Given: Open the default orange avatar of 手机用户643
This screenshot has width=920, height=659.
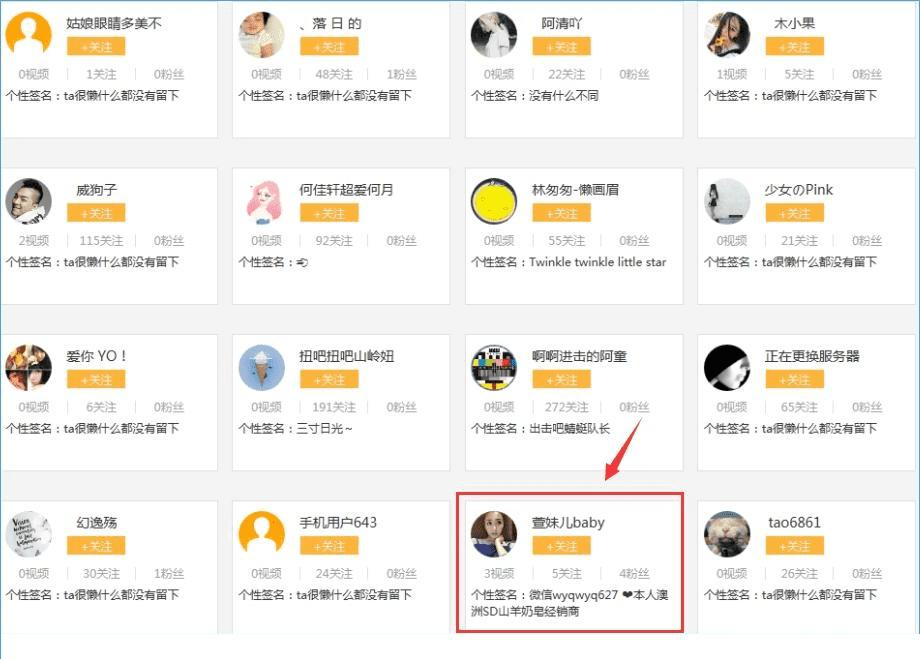Looking at the screenshot, I should pos(262,534).
